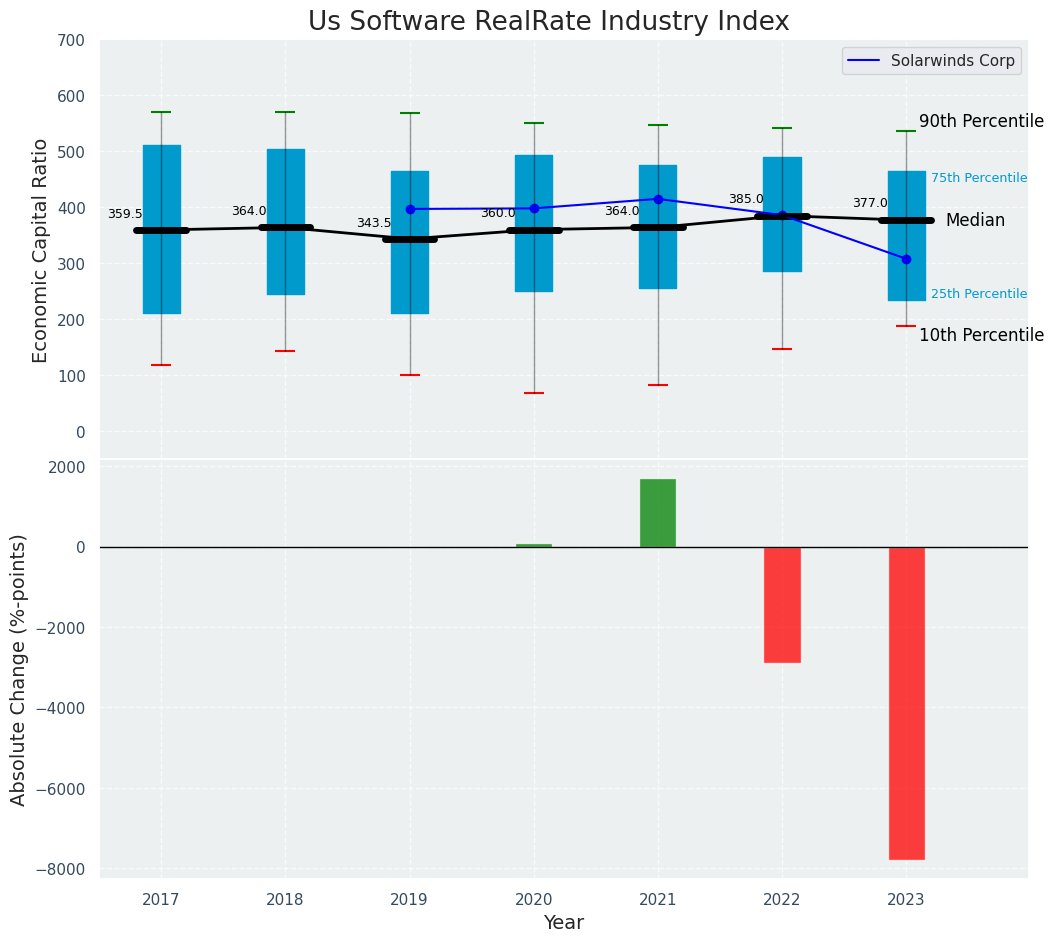
Task: Click the chart title Us Software RealRate
Action: tap(548, 22)
